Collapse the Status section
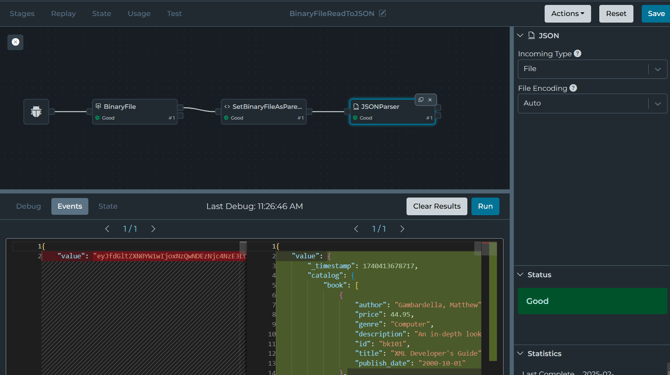Image resolution: width=670 pixels, height=375 pixels. [520, 275]
